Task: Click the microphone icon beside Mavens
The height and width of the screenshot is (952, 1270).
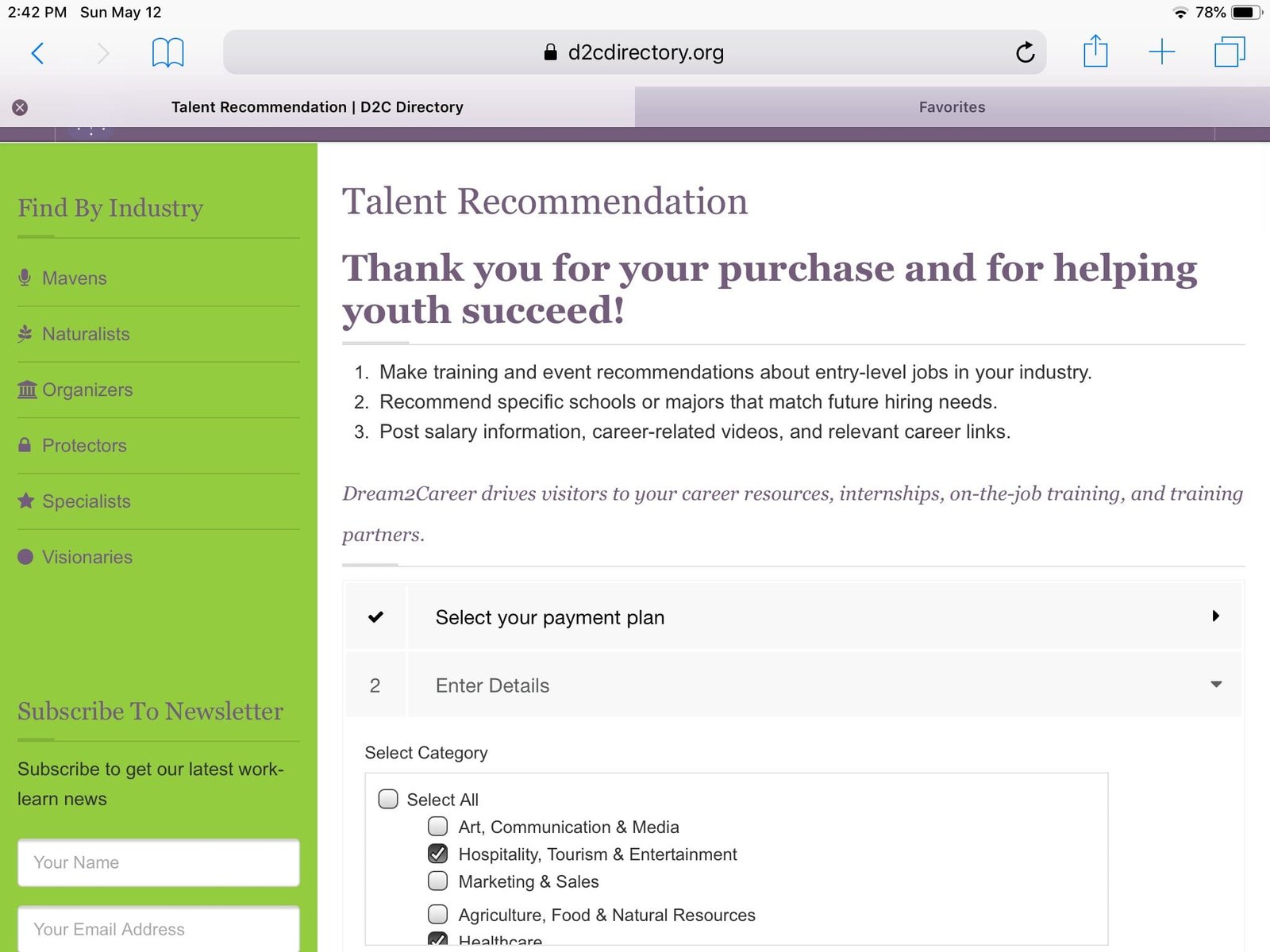Action: click(x=25, y=278)
